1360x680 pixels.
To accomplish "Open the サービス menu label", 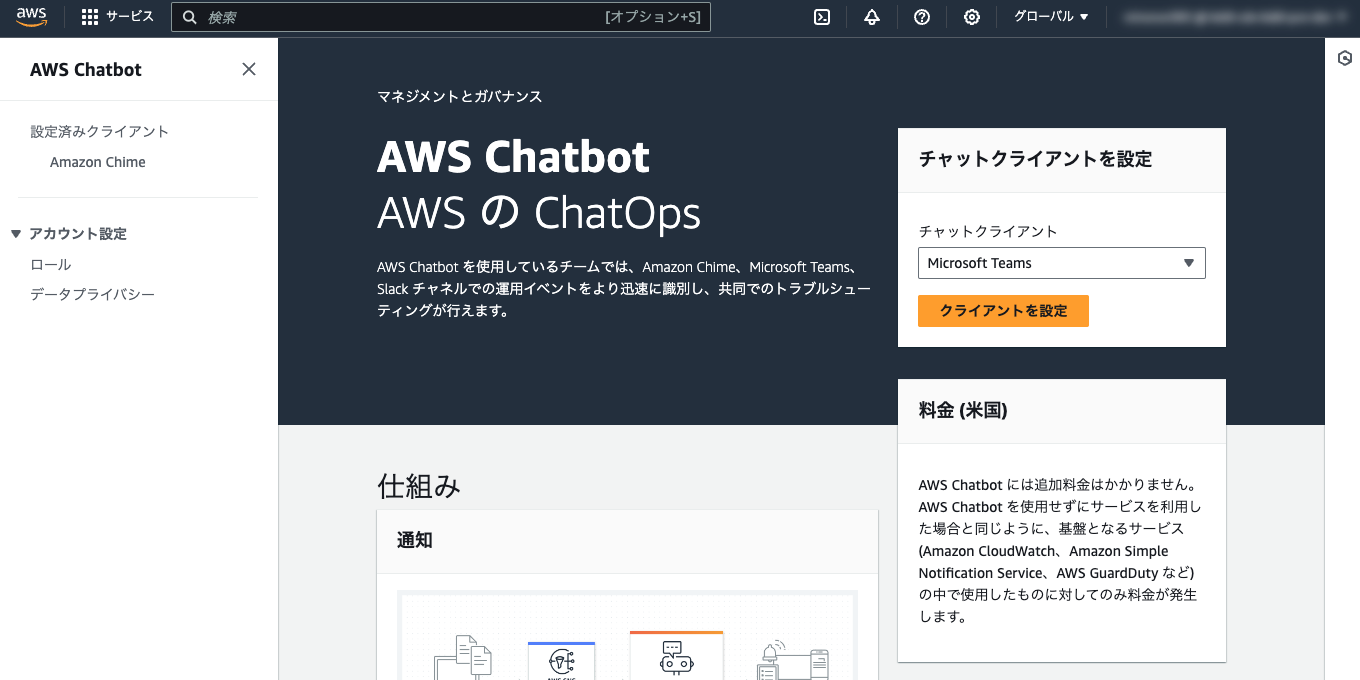I will (130, 17).
